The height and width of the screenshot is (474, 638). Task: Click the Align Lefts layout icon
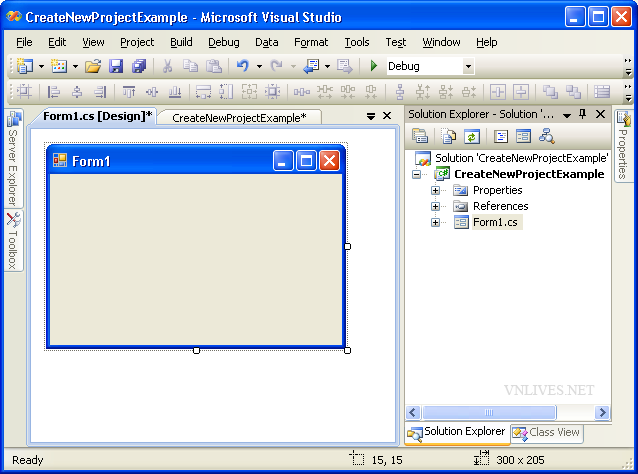(53, 92)
